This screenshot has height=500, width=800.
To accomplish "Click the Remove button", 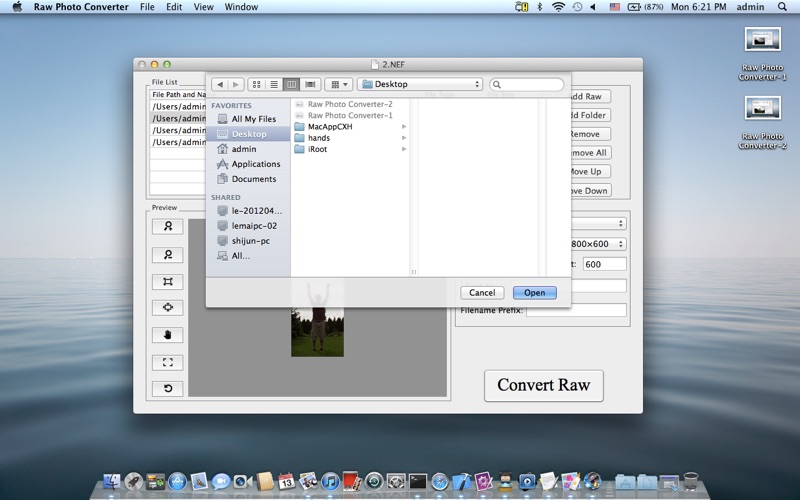I will [x=589, y=134].
